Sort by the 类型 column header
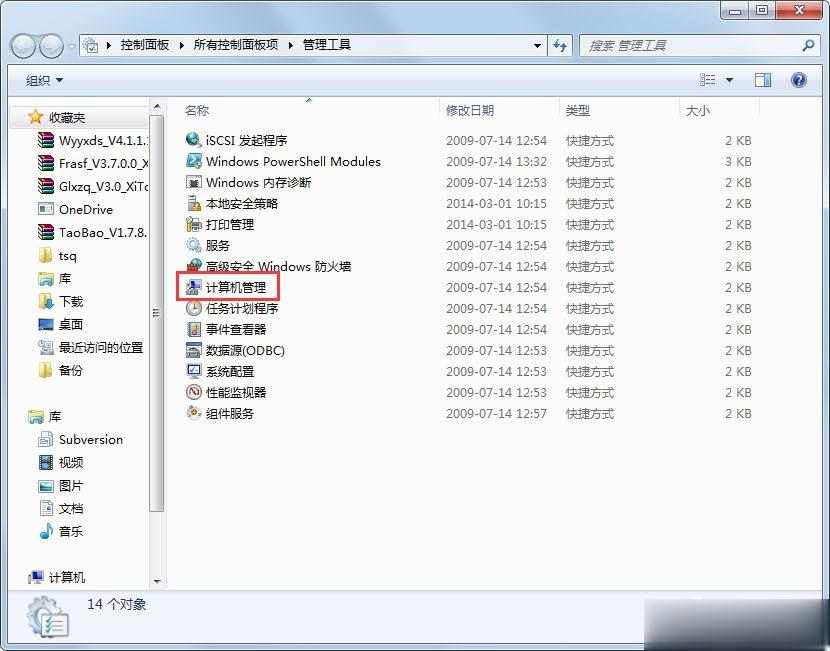Image resolution: width=830 pixels, height=651 pixels. pyautogui.click(x=577, y=110)
